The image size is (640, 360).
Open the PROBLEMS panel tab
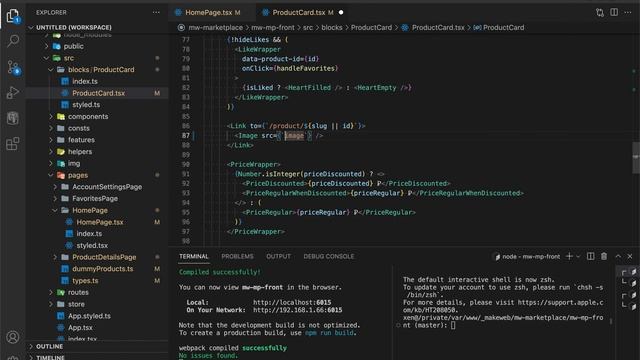237,256
